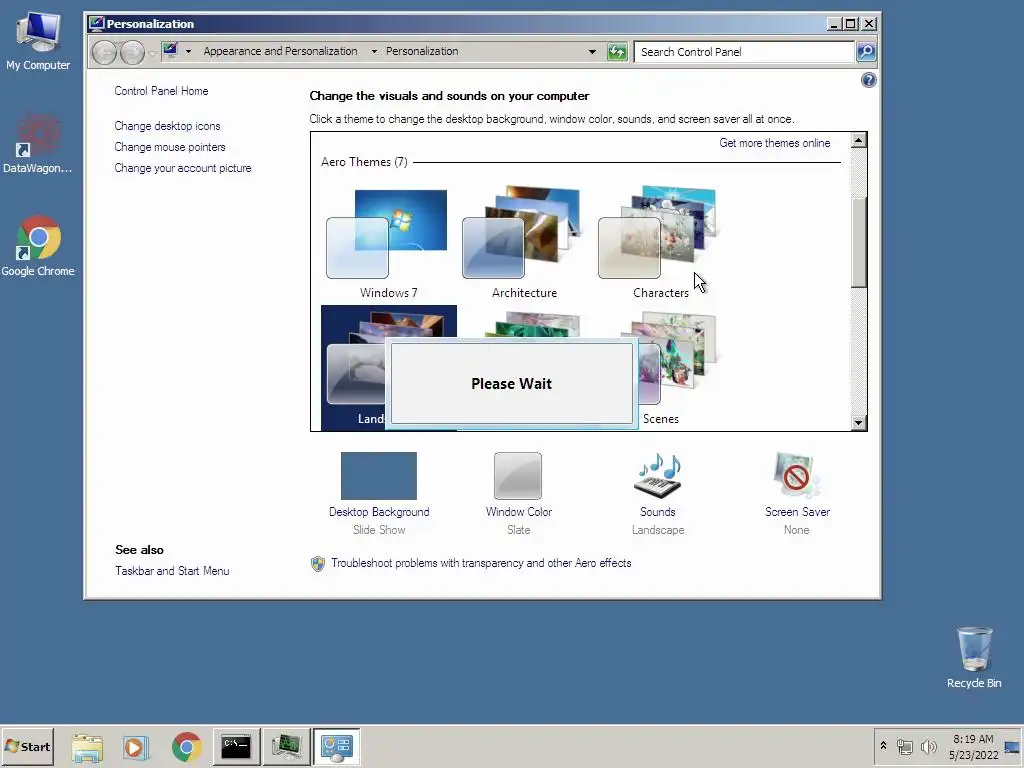The image size is (1024, 768).
Task: Click Google Chrome desktop shortcut
Action: click(38, 246)
